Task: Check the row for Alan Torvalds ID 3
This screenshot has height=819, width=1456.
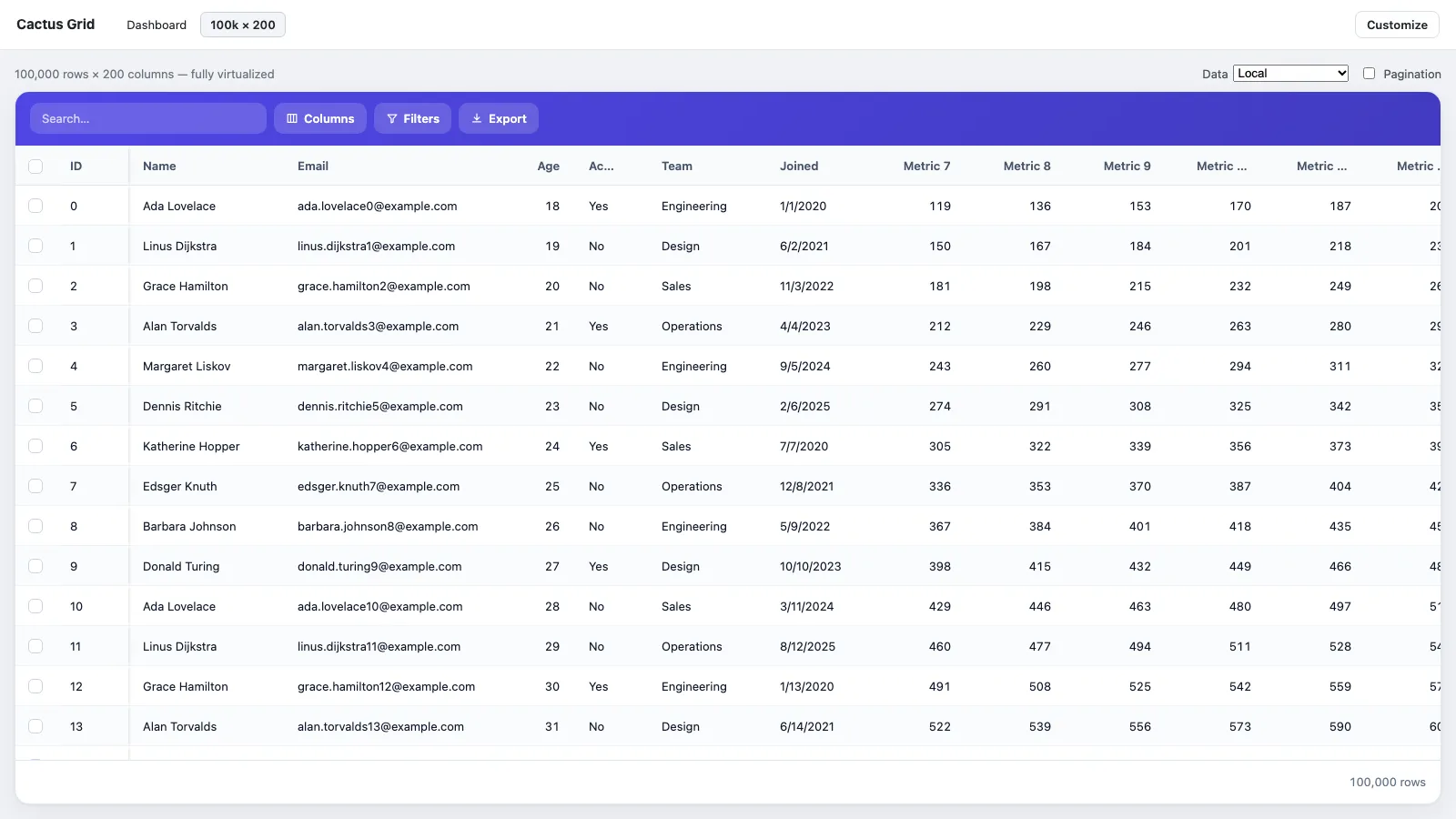Action: click(35, 327)
